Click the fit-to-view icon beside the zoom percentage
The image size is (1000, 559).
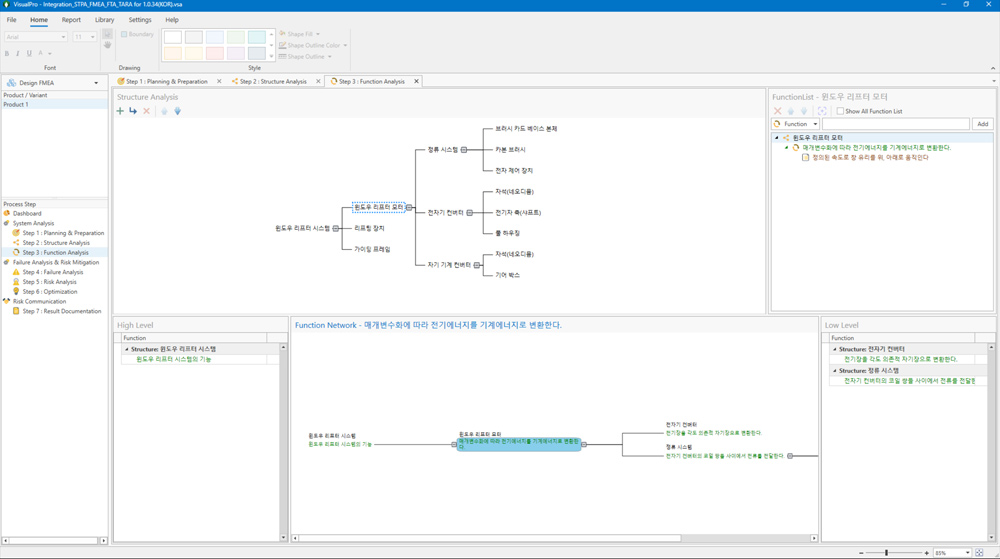pos(979,553)
